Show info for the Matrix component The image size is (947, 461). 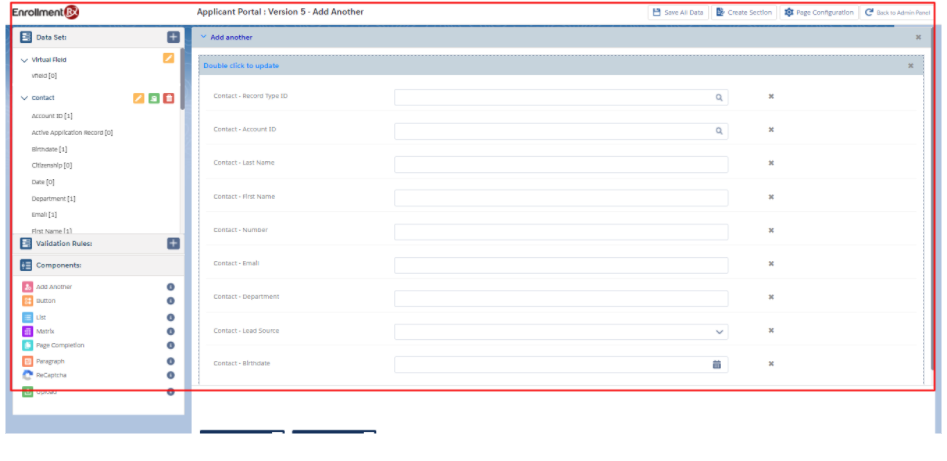[x=170, y=331]
